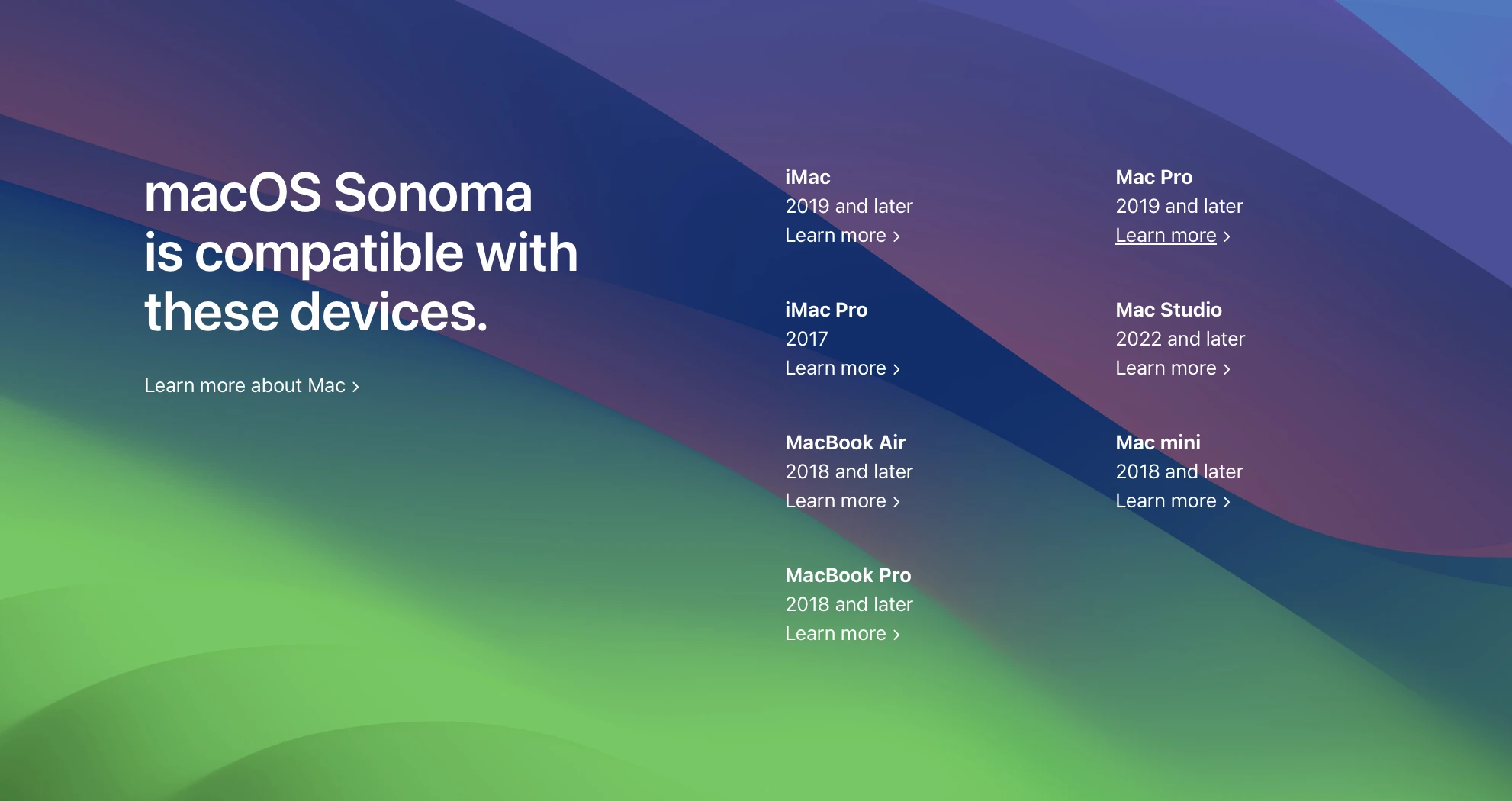Open Learn more link under iMac Pro
This screenshot has height=801, width=1512.
pyautogui.click(x=842, y=368)
